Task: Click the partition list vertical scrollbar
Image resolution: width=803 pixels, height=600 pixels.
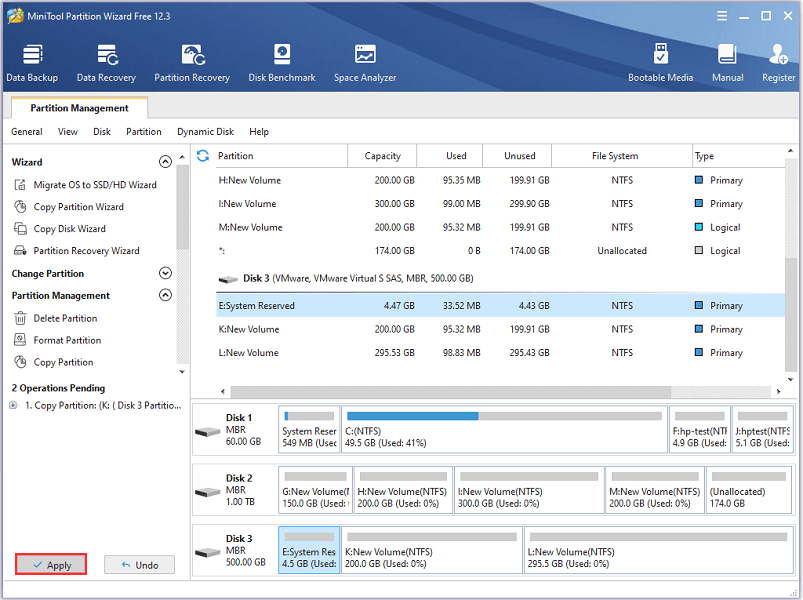Action: [790, 315]
